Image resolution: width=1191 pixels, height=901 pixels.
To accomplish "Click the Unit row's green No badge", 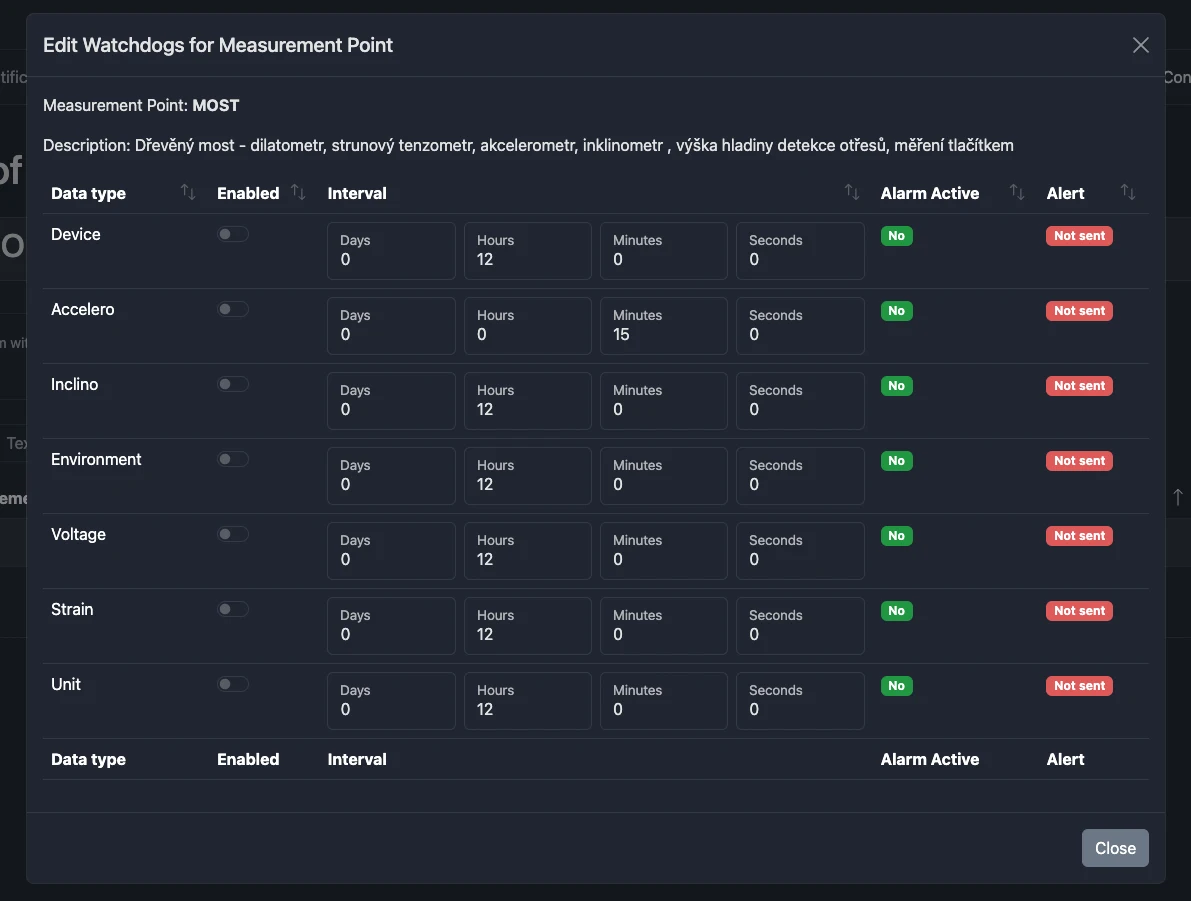I will pyautogui.click(x=896, y=686).
